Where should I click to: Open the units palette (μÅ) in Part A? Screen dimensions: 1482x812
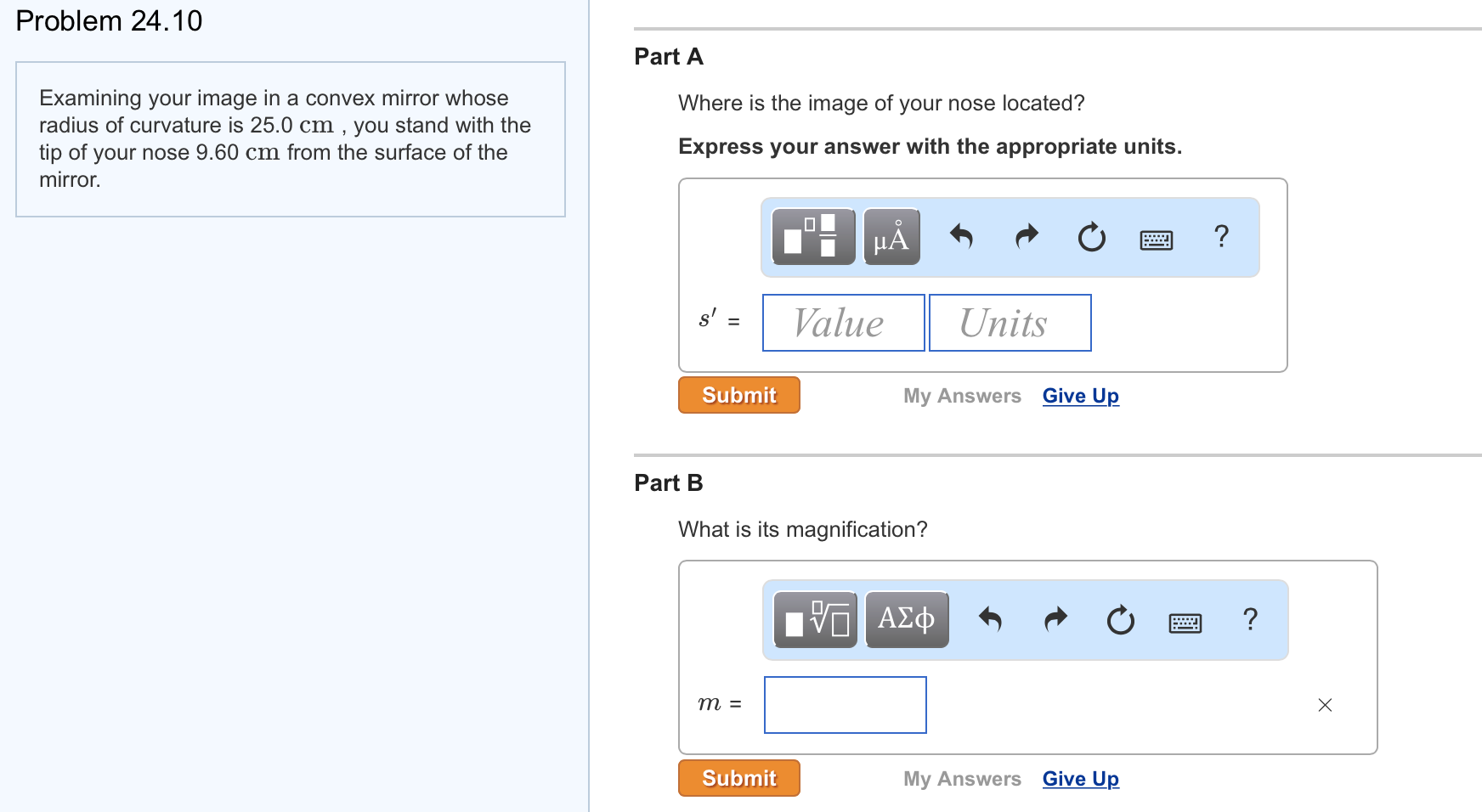[x=891, y=237]
